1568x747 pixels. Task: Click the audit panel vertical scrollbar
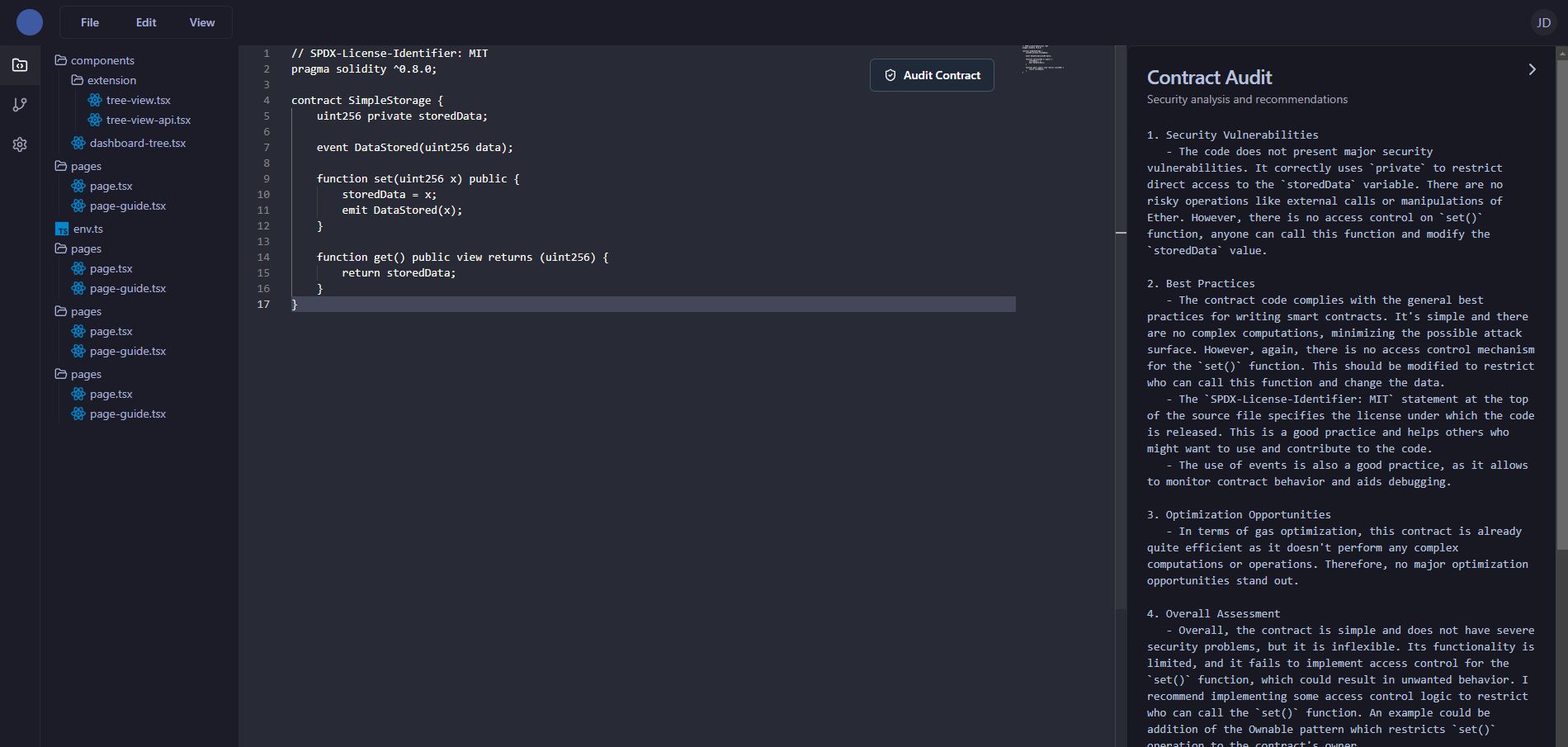[x=1561, y=304]
